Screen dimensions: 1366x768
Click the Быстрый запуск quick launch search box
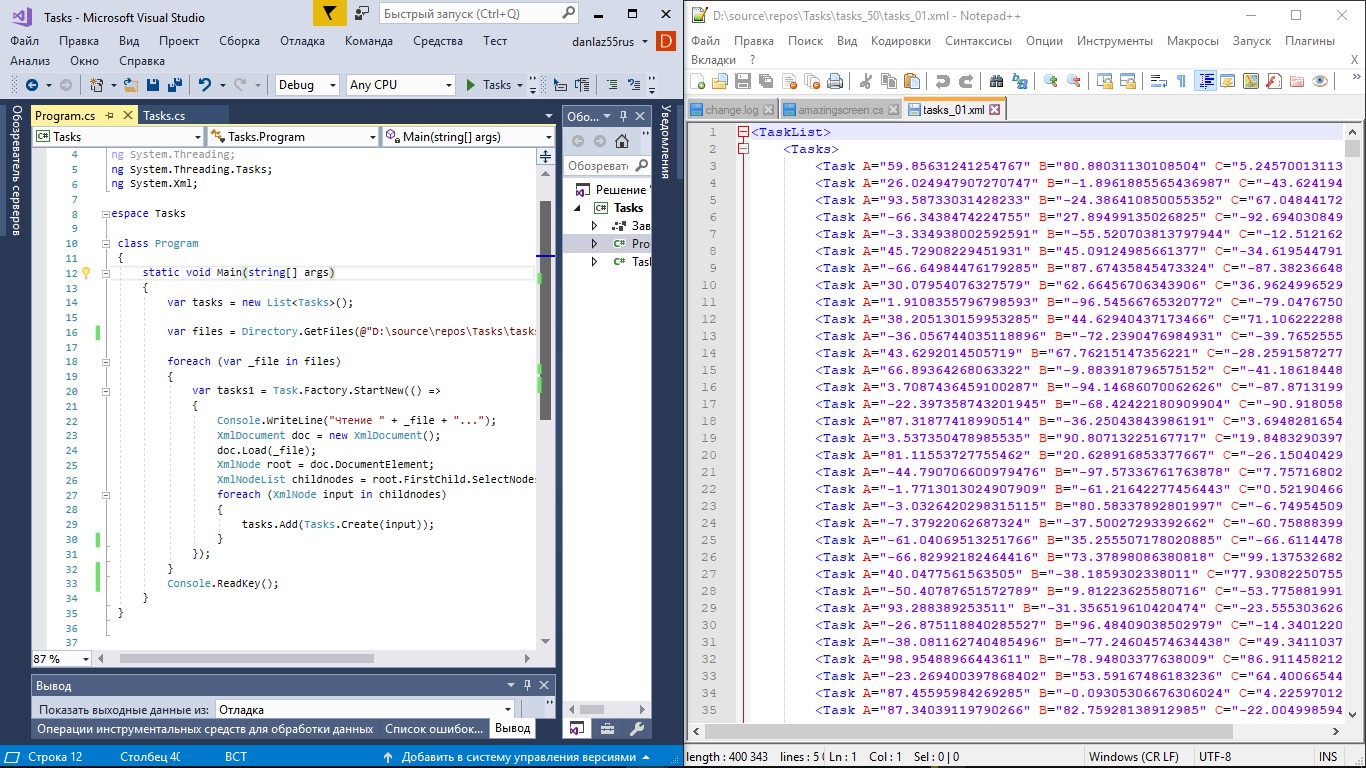479,14
